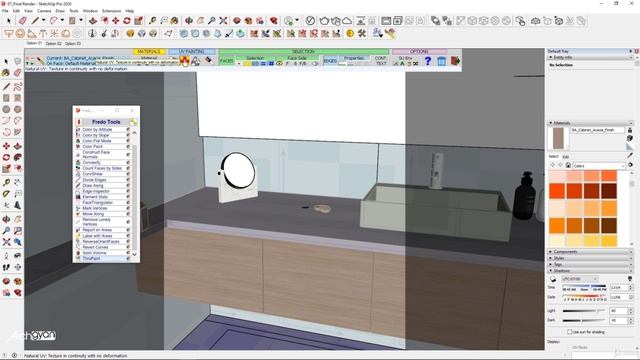Open the Line tool dropdown arrow in top toolbar

click(44, 20)
